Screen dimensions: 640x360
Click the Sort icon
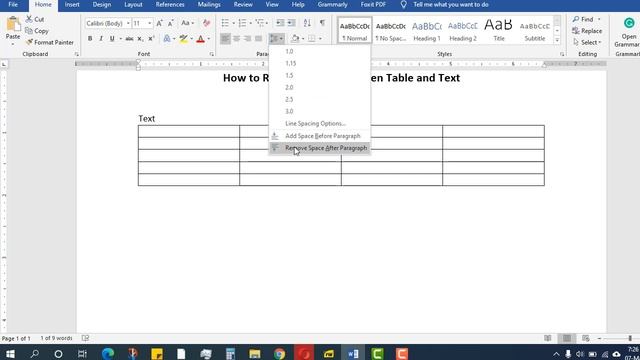307,23
